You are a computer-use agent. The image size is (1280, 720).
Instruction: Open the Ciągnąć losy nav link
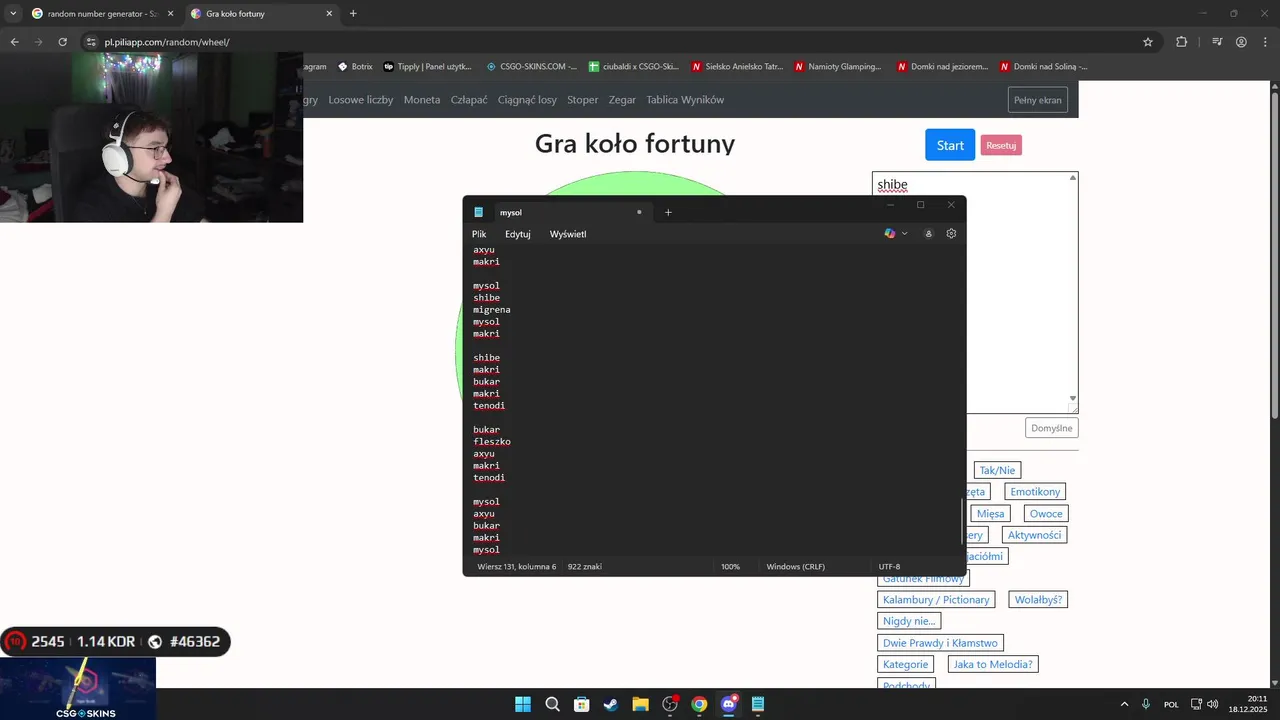(x=527, y=100)
